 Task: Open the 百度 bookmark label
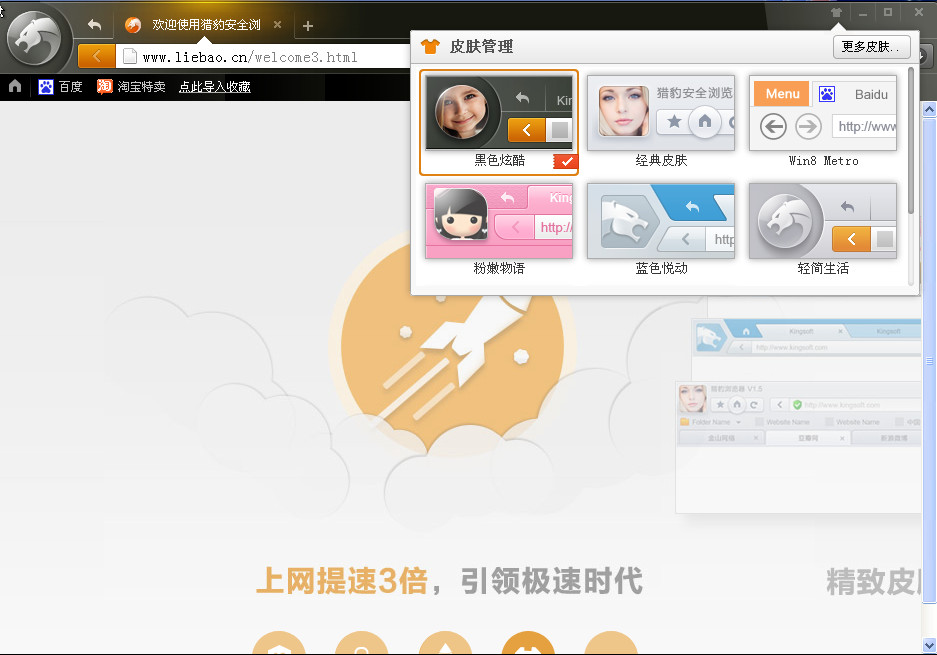(x=71, y=87)
